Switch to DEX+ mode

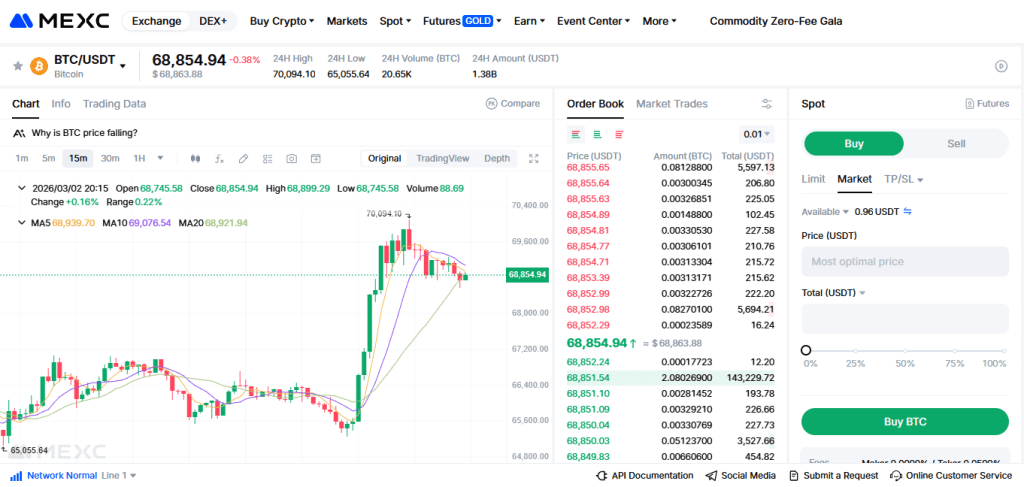tap(213, 21)
